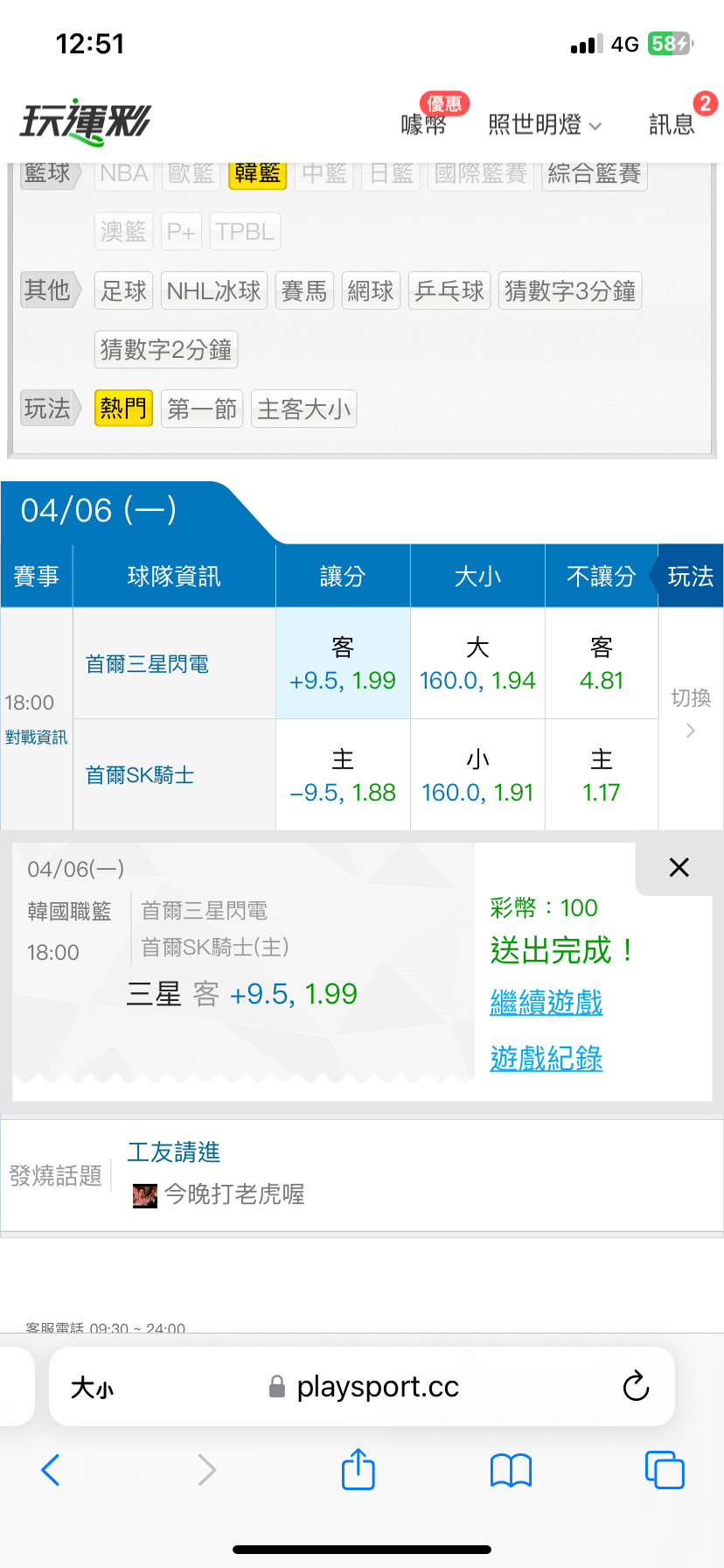Image resolution: width=724 pixels, height=1568 pixels.
Task: Click the 繼續遊戲 link
Action: coord(546,1003)
